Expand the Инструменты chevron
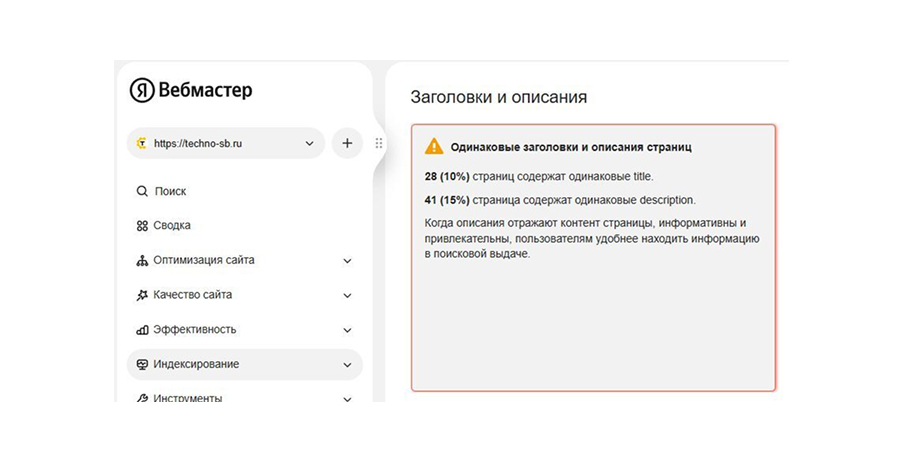This screenshot has height=462, width=900. click(347, 398)
